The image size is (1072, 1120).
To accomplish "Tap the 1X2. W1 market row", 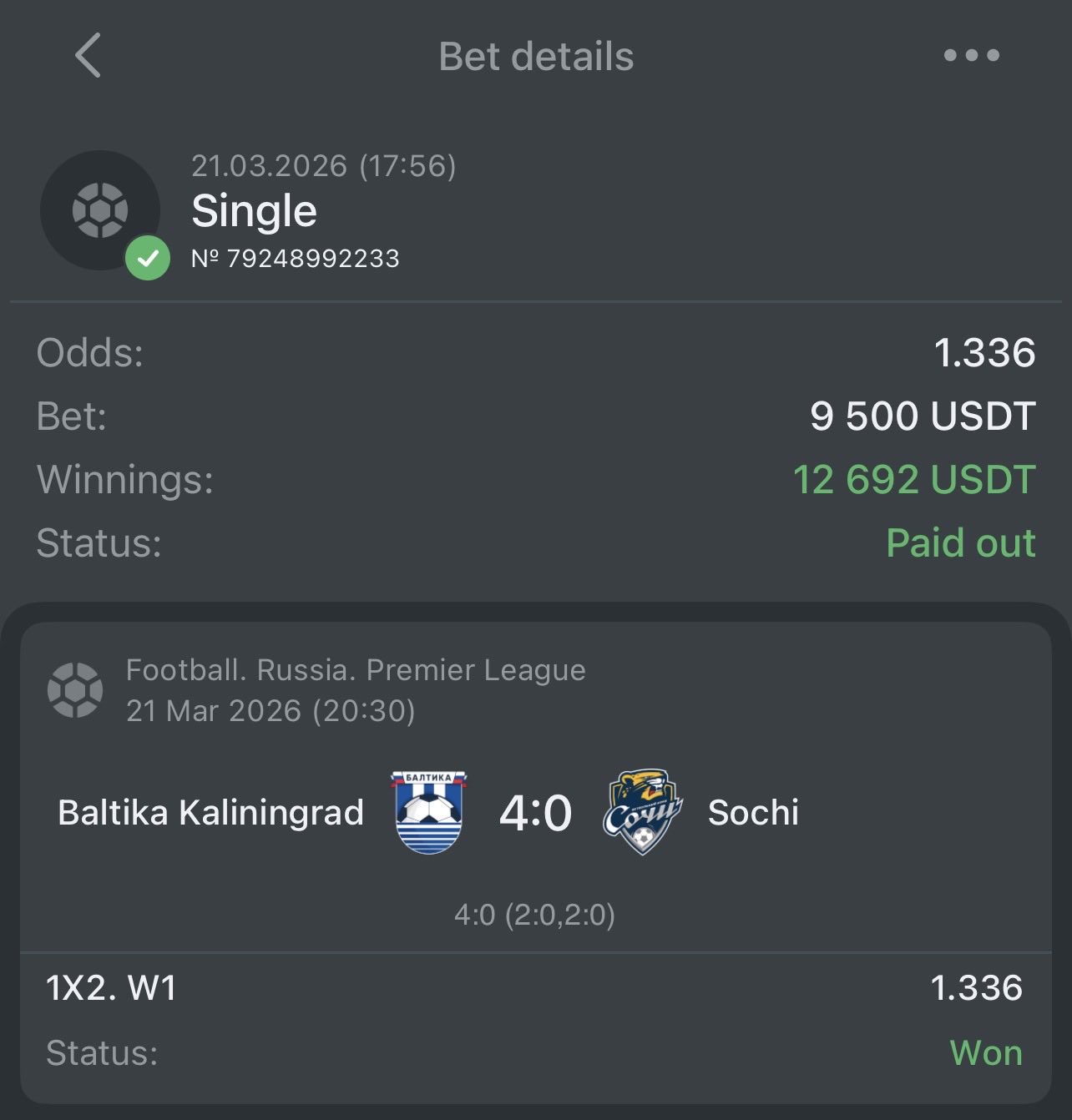I will (535, 989).
